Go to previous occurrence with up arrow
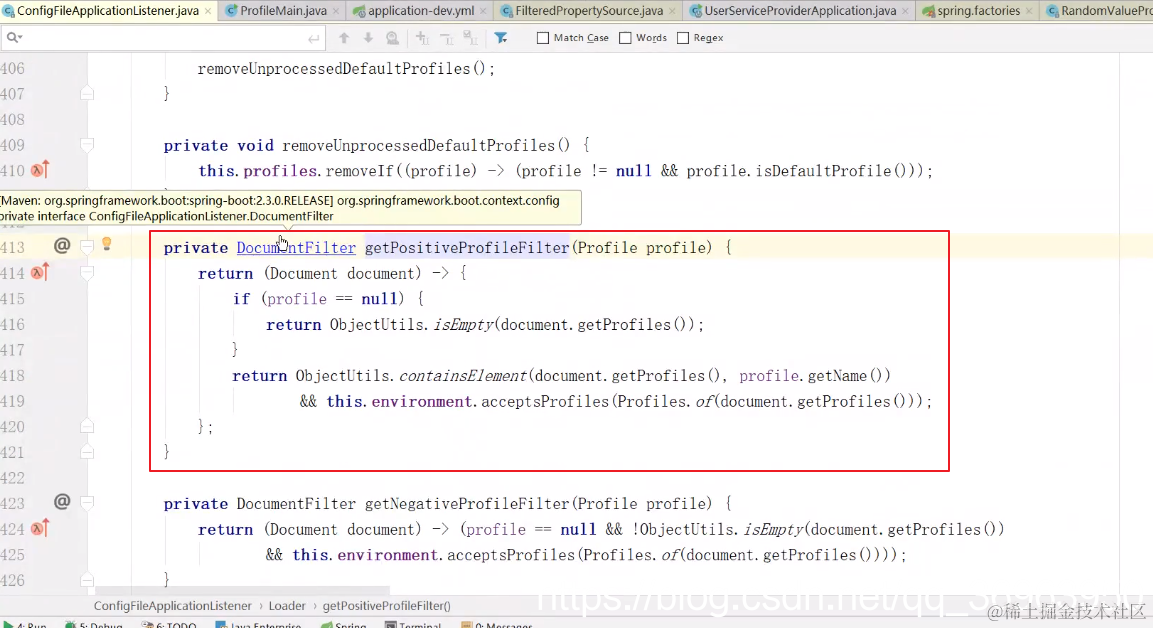The width and height of the screenshot is (1153, 628). [x=343, y=38]
